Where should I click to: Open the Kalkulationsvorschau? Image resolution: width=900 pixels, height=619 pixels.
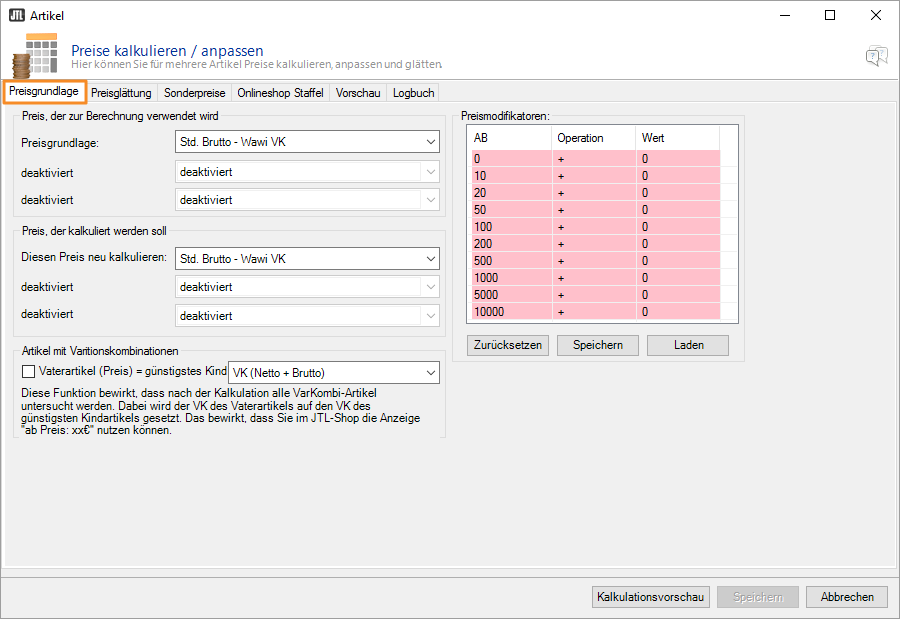click(651, 597)
